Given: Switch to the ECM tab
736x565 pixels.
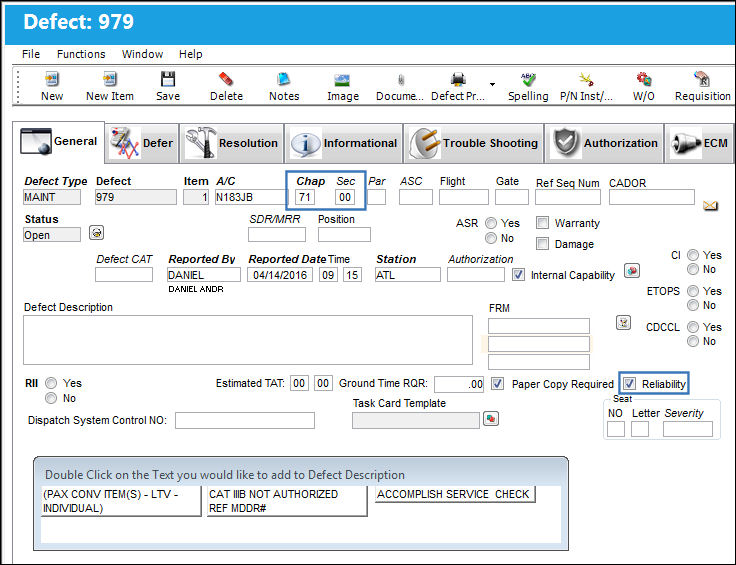Looking at the screenshot, I should click(x=699, y=143).
